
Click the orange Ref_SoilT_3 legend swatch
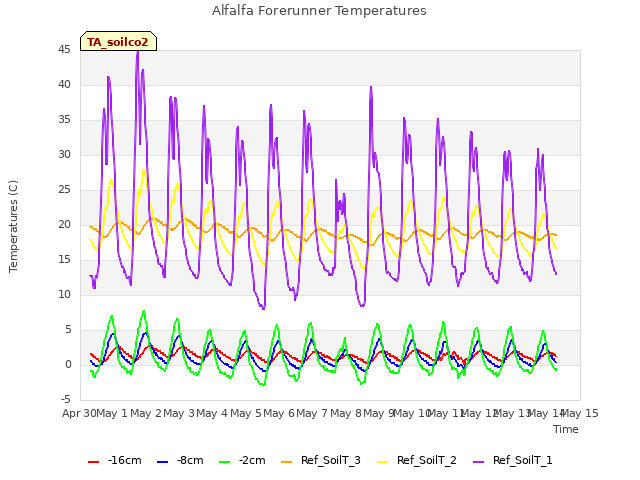[287, 462]
